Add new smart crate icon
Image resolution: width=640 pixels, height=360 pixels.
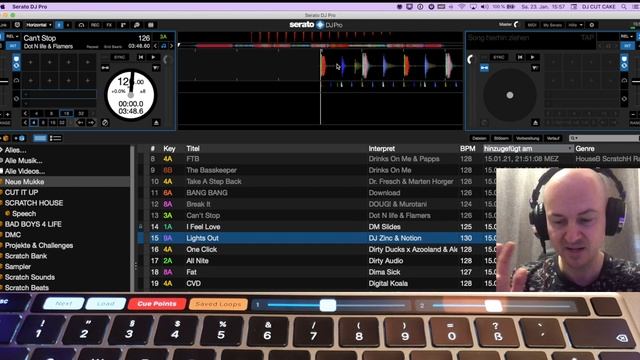19,138
